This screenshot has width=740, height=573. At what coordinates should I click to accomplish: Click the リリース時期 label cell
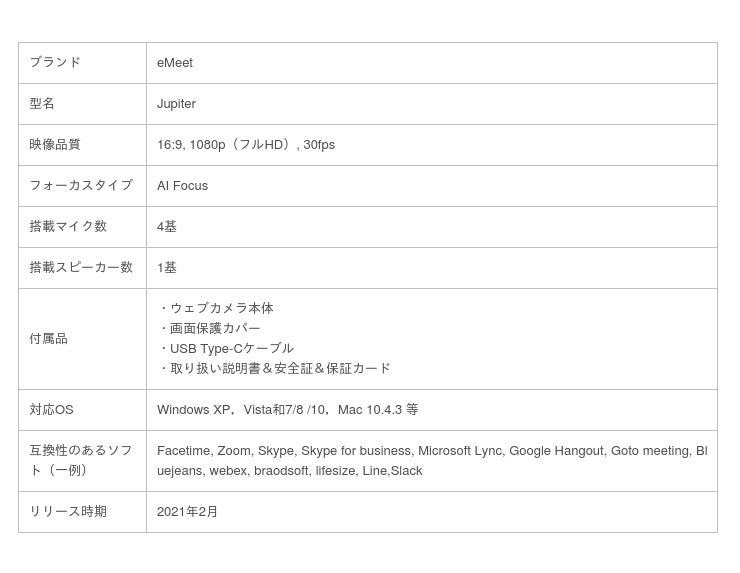coord(68,512)
